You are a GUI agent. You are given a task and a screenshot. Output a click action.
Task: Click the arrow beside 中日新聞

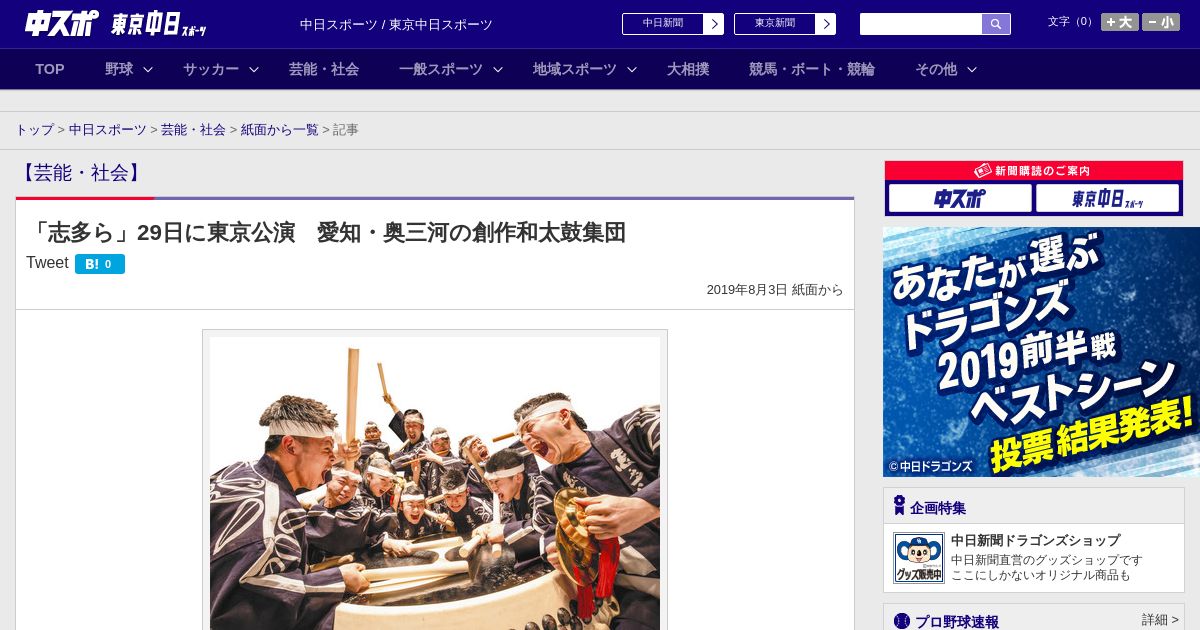[714, 24]
